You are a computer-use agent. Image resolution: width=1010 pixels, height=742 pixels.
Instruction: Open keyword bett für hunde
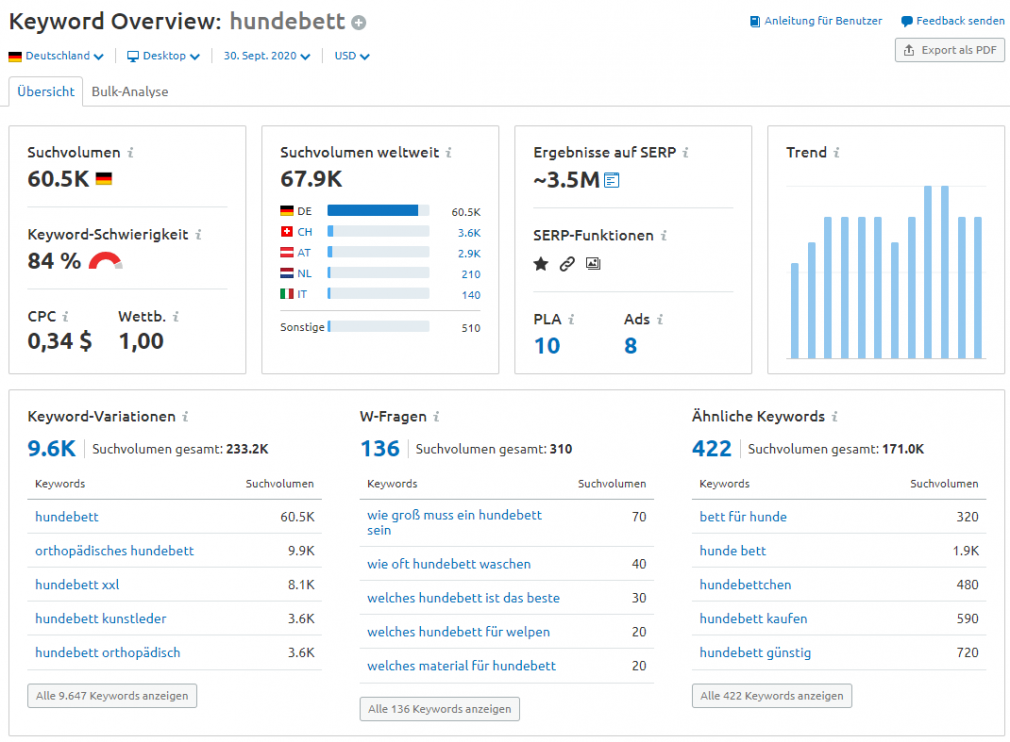click(x=743, y=517)
